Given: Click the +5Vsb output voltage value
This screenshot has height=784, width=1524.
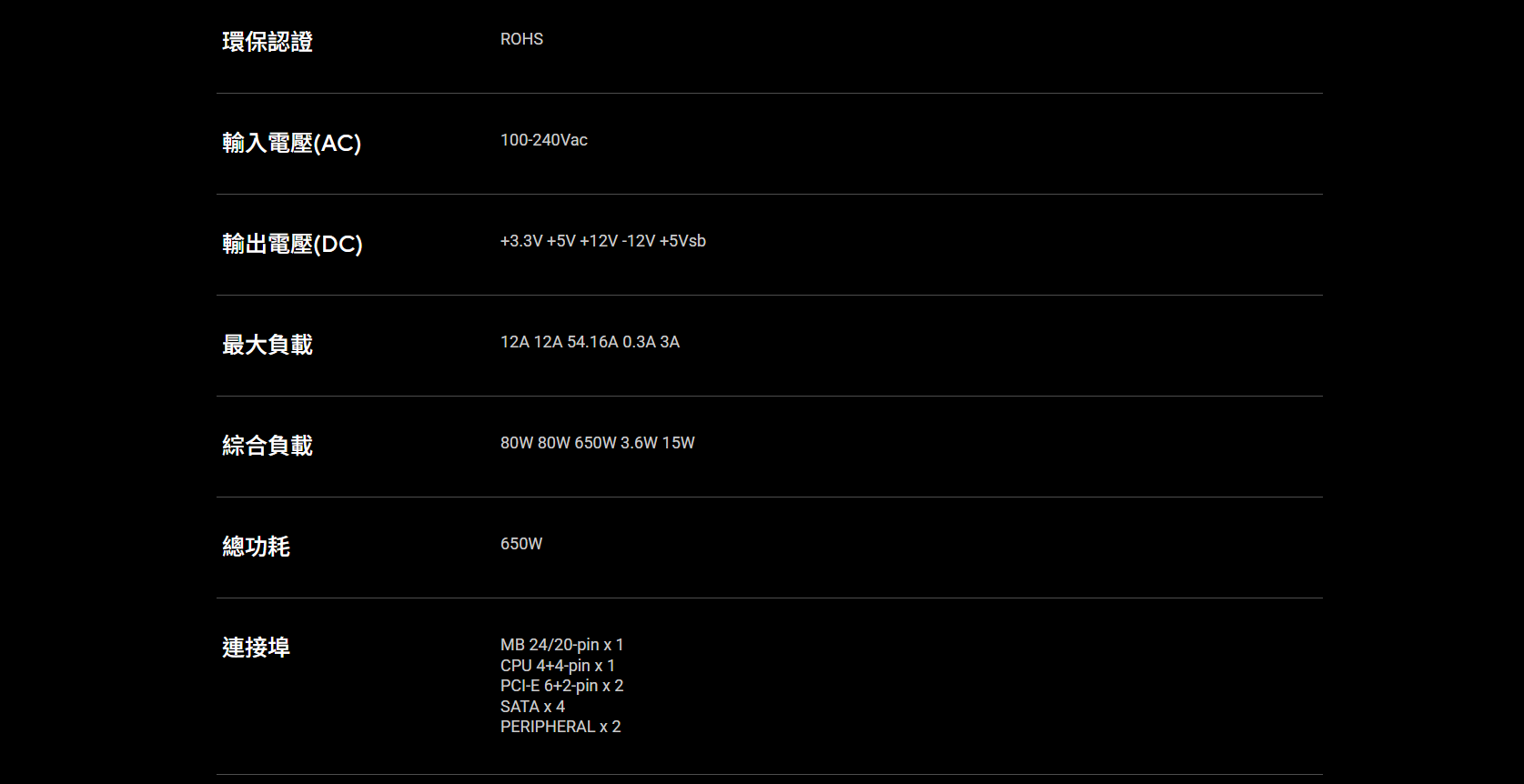Looking at the screenshot, I should 682,241.
